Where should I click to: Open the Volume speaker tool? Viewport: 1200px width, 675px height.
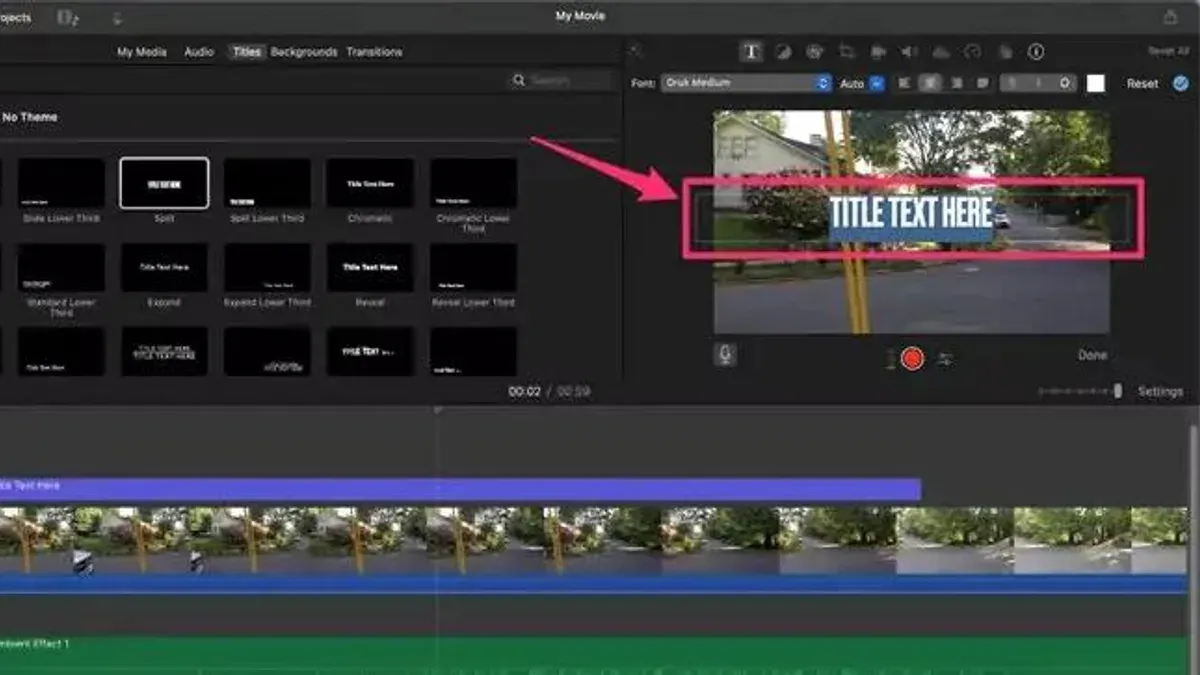coord(909,52)
